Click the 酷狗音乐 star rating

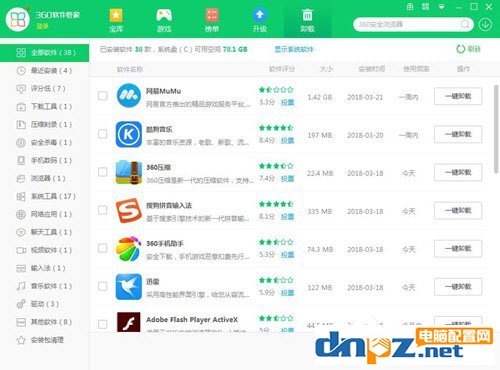tap(276, 128)
